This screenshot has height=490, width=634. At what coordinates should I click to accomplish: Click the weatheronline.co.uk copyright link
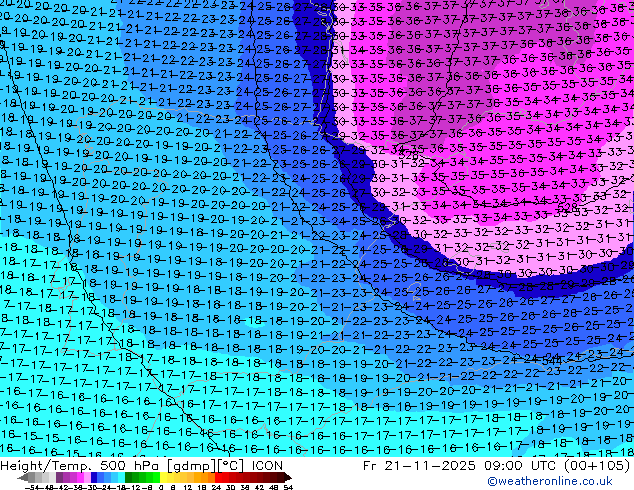550,481
